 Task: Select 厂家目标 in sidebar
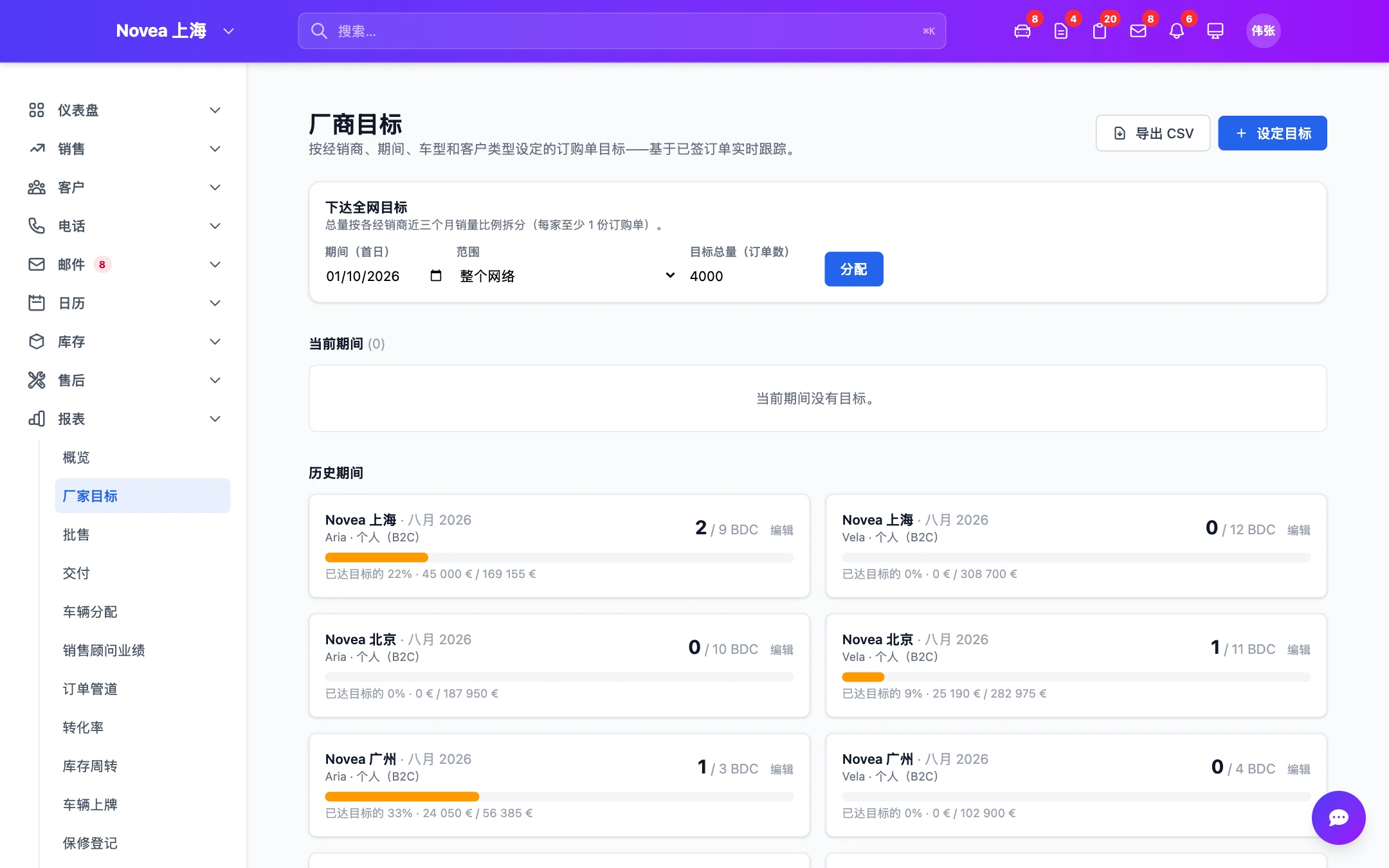[x=143, y=496]
